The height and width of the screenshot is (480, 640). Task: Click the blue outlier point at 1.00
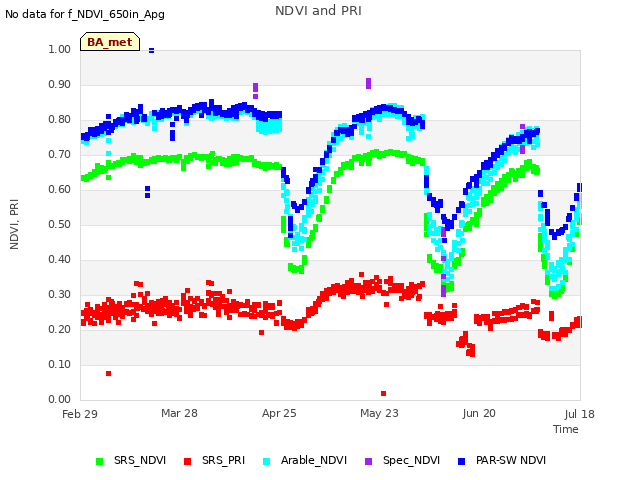pos(151,51)
